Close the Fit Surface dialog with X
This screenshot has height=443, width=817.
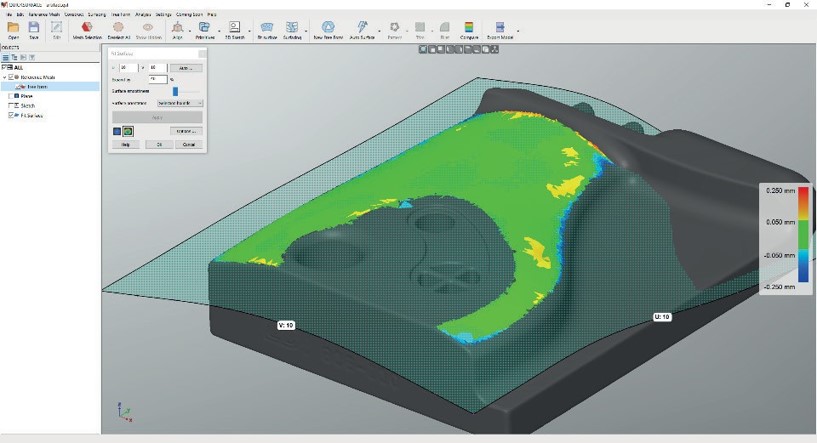[202, 53]
